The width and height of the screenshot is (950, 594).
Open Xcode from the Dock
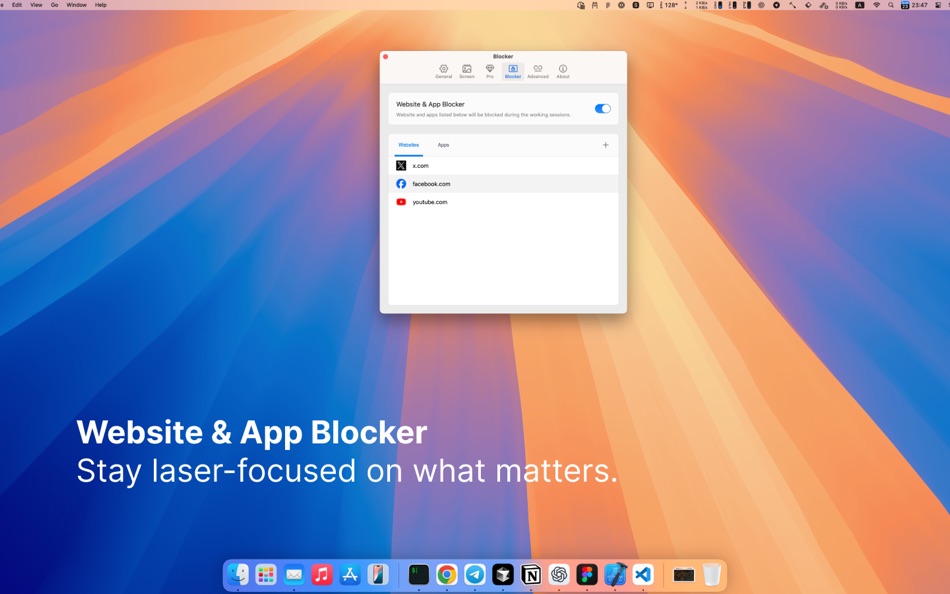click(615, 574)
